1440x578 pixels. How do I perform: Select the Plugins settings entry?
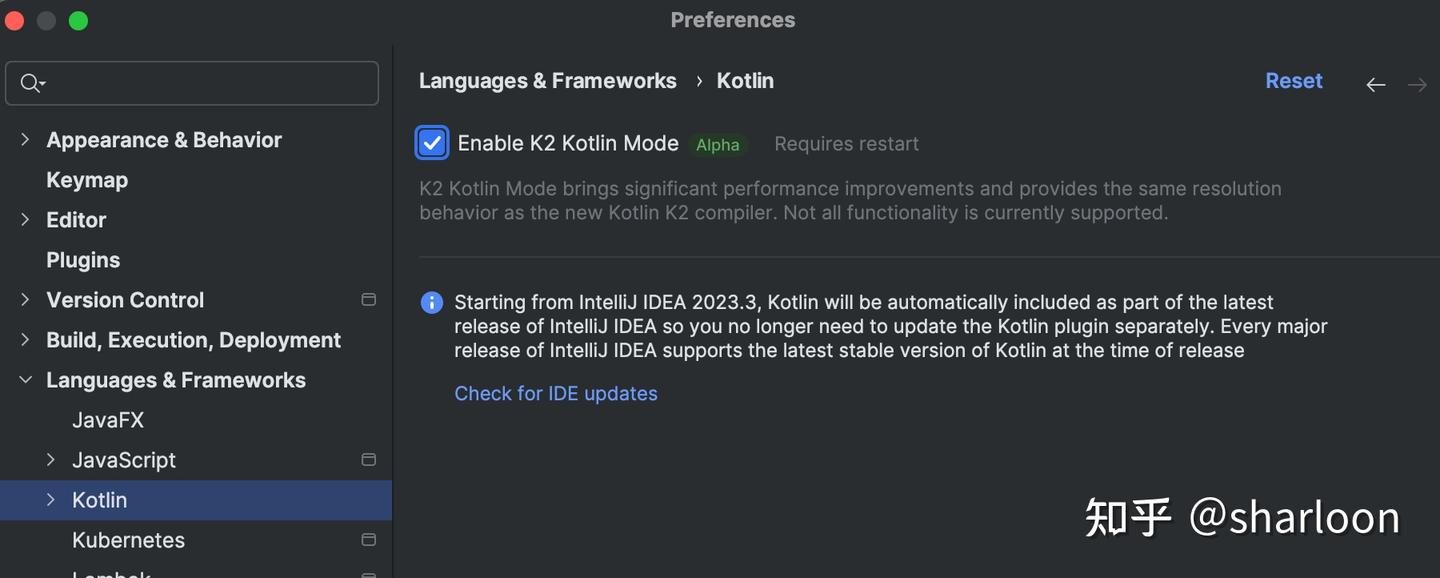[x=83, y=259]
